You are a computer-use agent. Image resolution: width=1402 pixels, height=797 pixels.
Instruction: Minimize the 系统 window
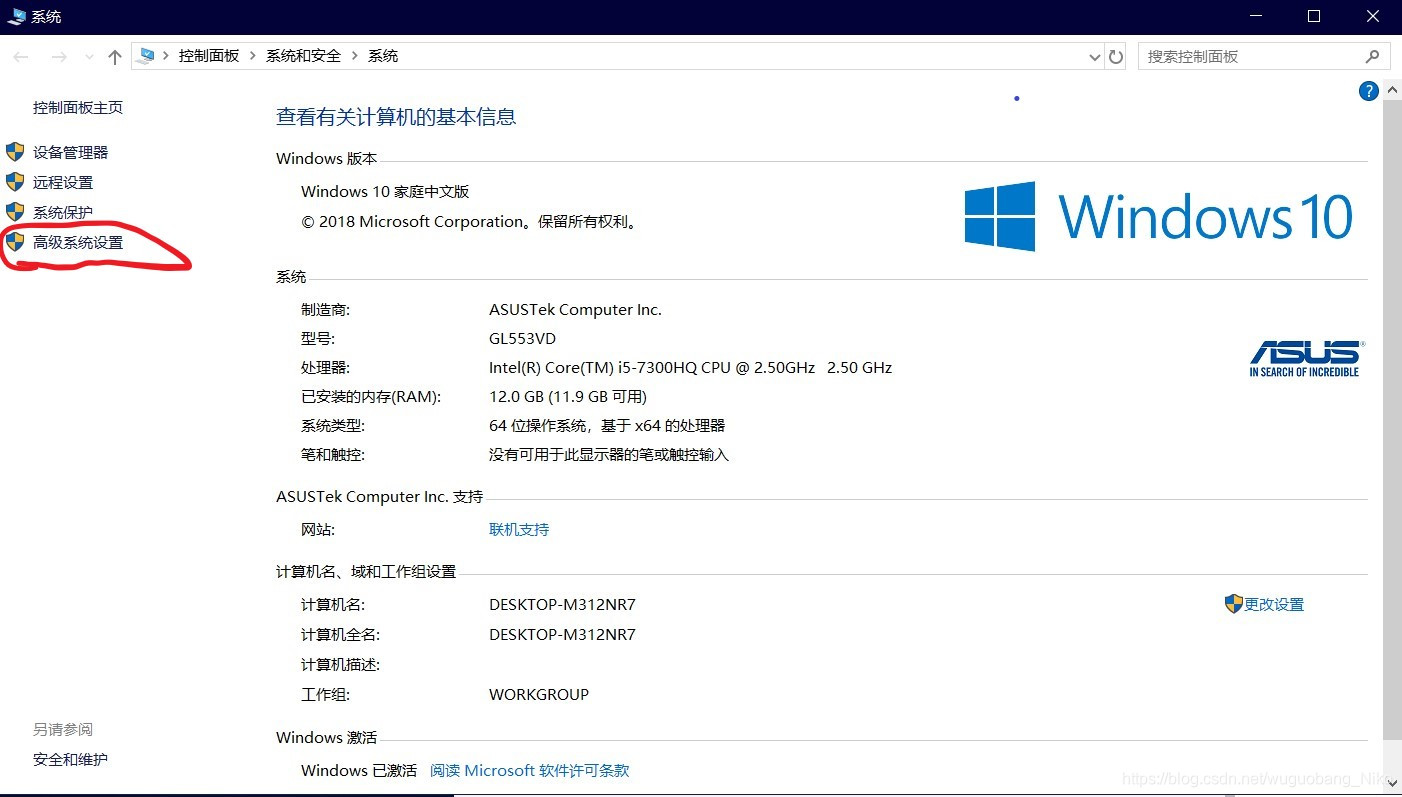pyautogui.click(x=1257, y=16)
